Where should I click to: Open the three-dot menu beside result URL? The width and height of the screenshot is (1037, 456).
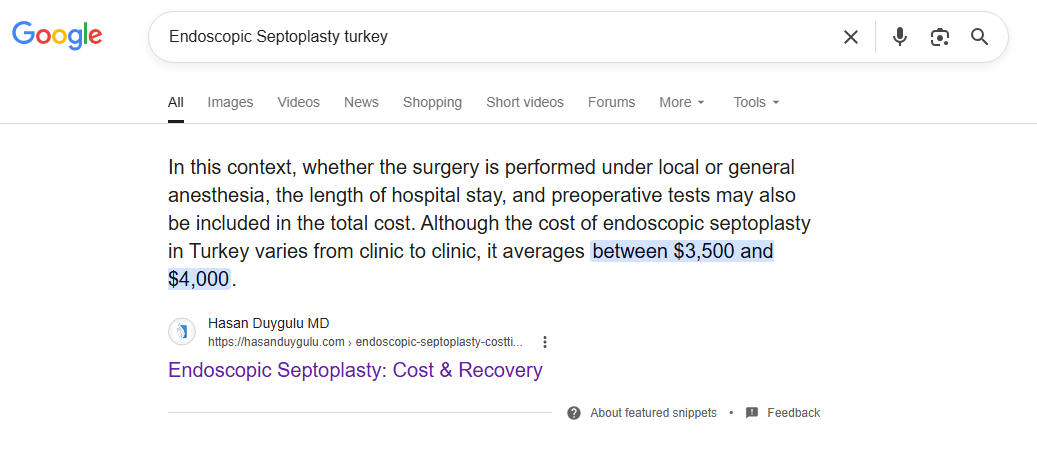click(x=544, y=342)
